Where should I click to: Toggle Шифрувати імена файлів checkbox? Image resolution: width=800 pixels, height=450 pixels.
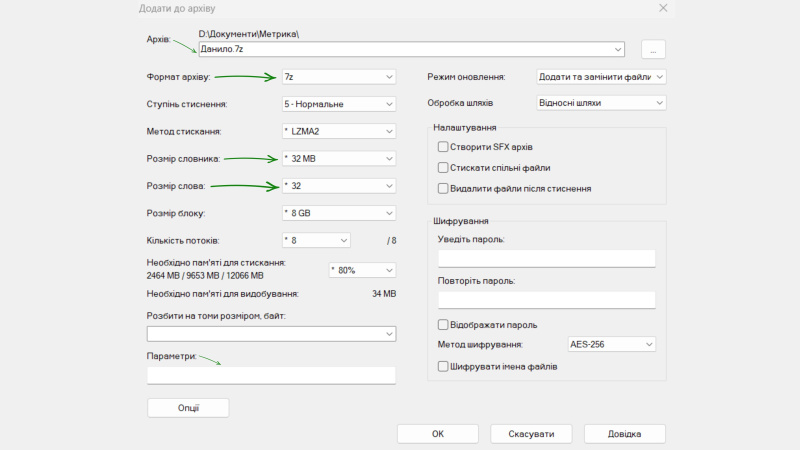tap(443, 367)
